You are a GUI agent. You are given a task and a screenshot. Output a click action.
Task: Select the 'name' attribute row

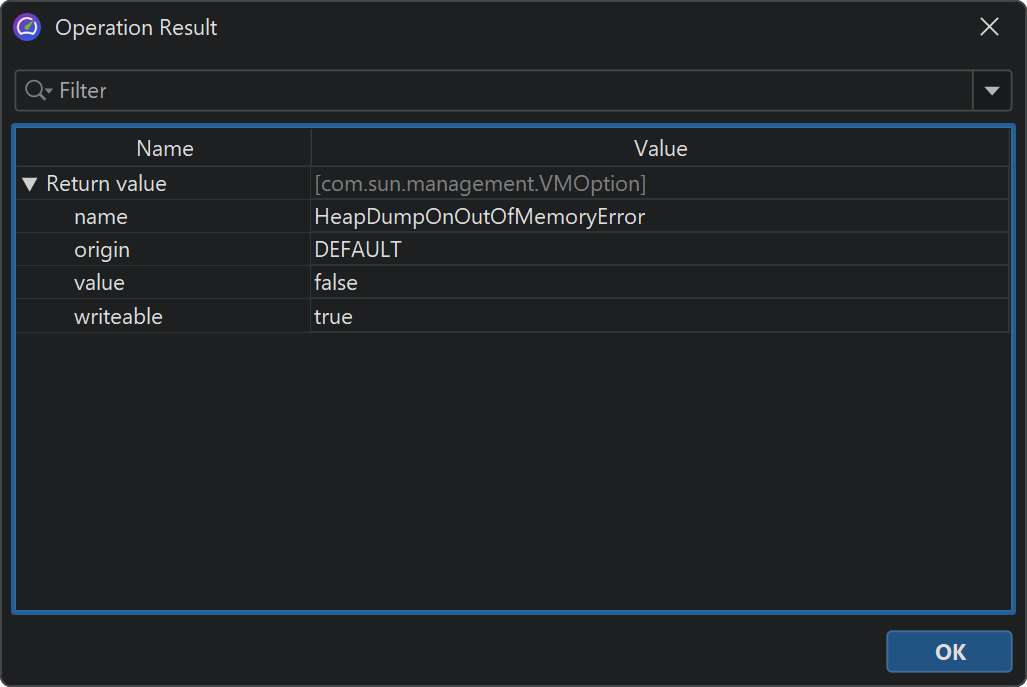click(101, 217)
